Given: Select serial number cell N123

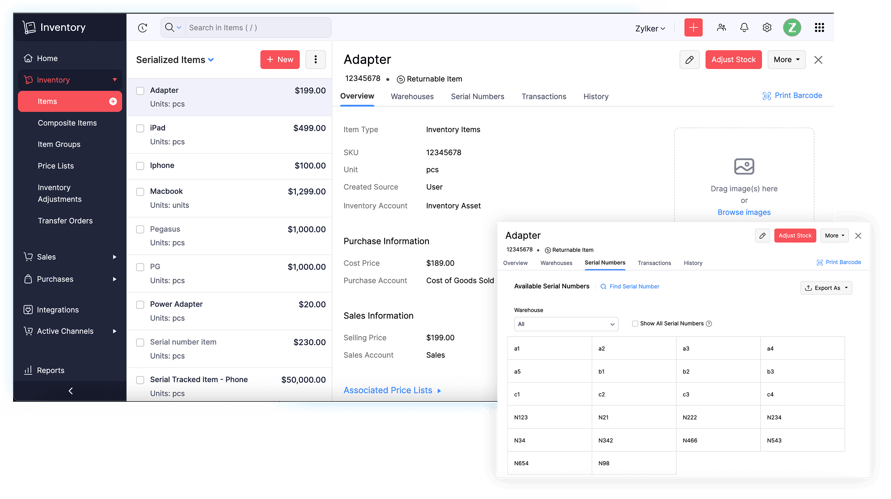Looking at the screenshot, I should (x=549, y=417).
